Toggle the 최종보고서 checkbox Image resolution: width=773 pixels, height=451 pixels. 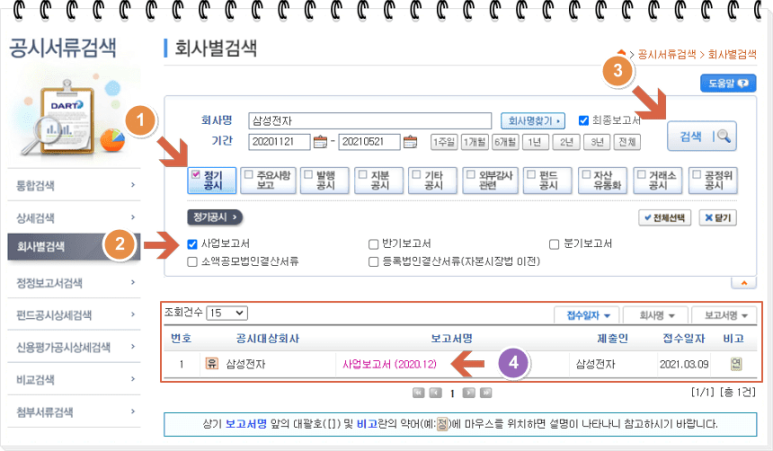[585, 120]
